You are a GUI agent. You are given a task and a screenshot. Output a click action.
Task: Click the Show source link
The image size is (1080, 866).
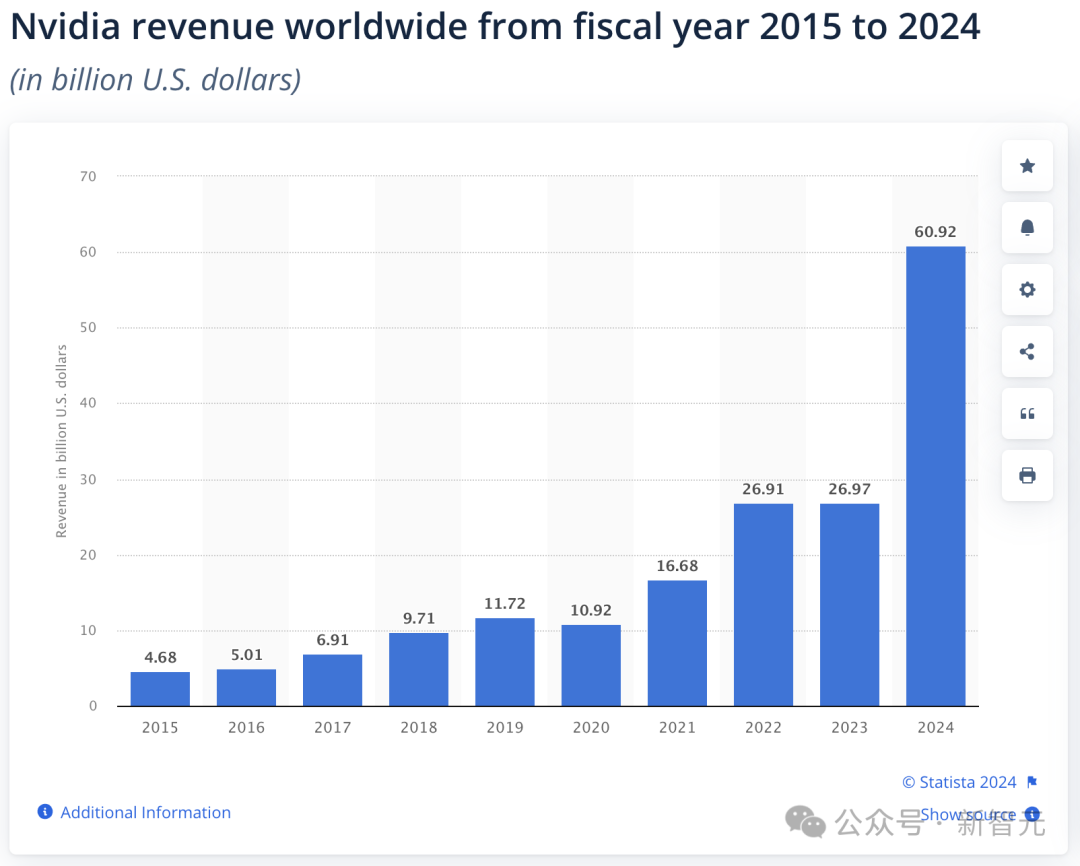point(968,814)
